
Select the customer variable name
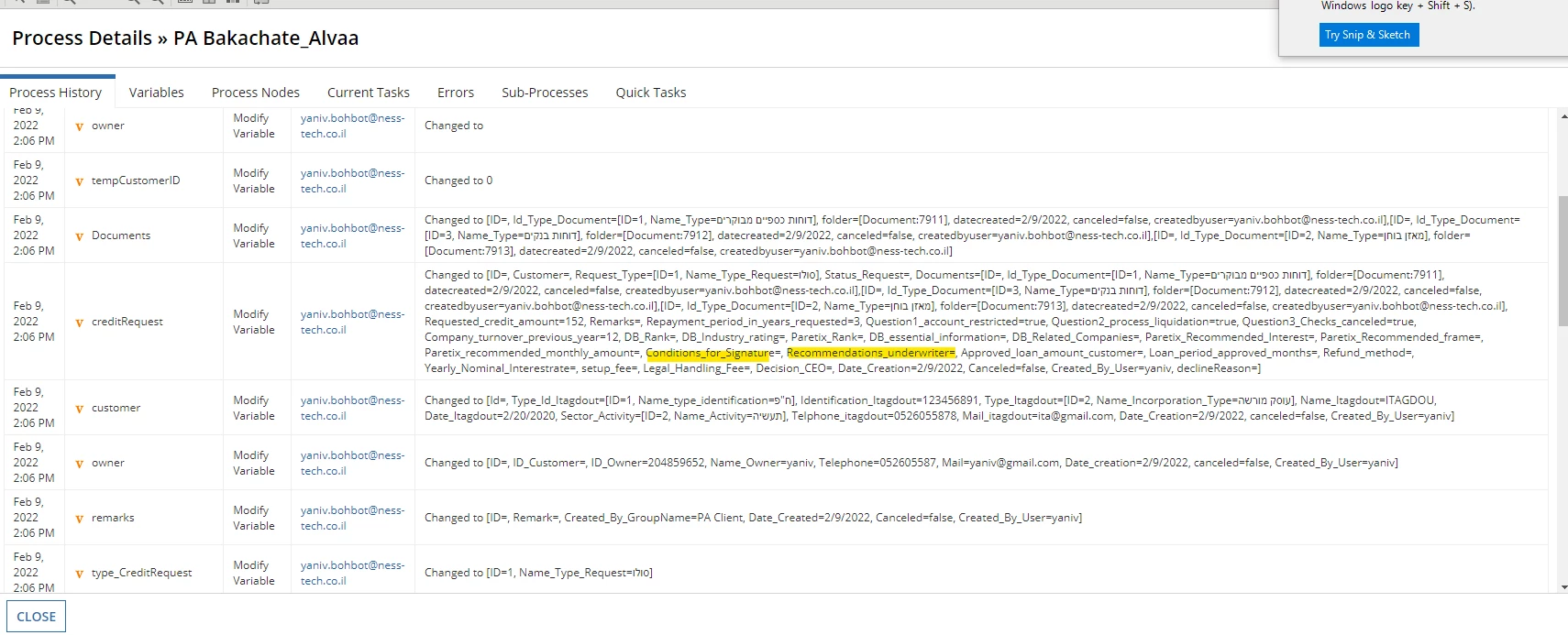point(116,408)
